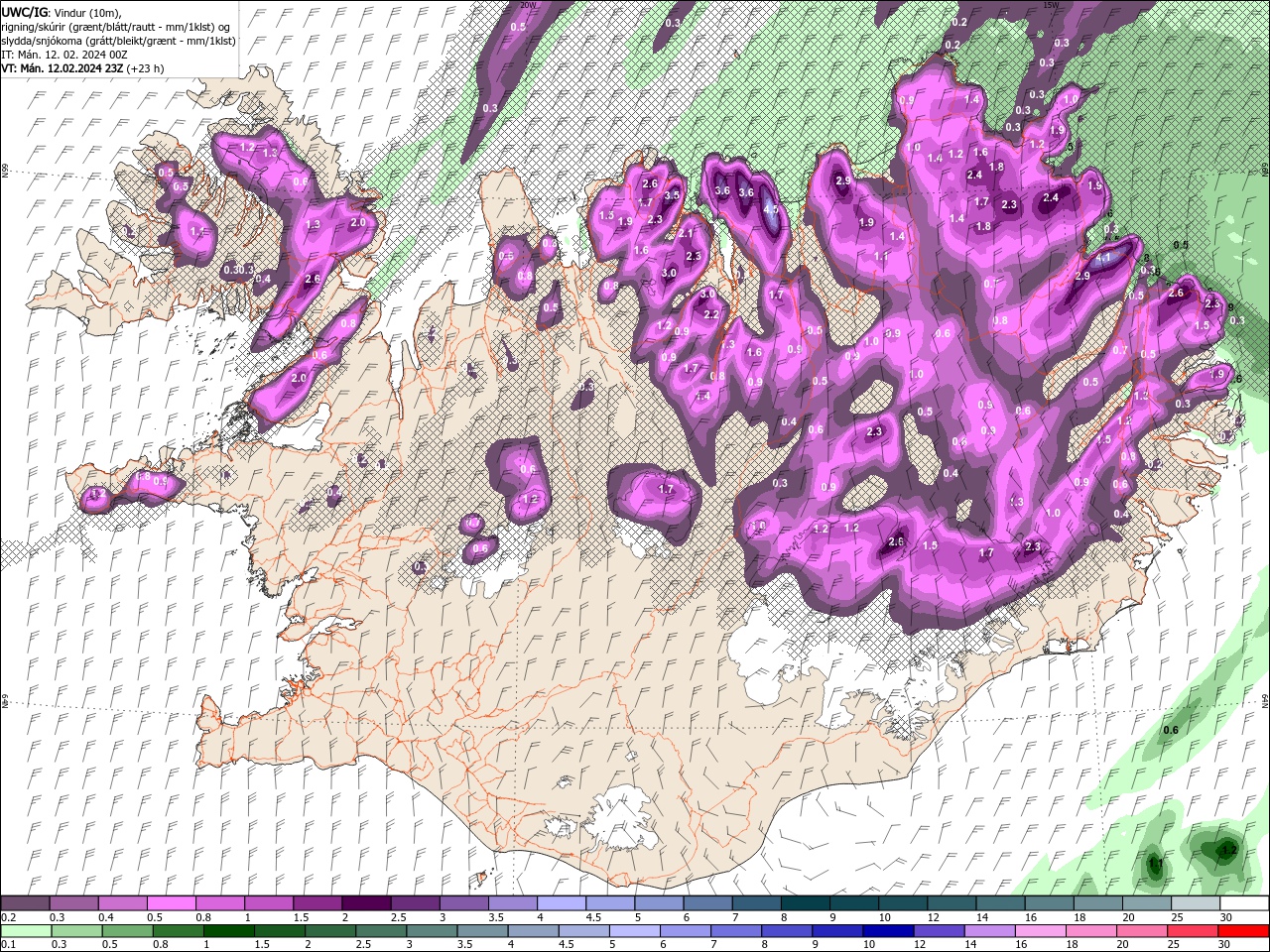Click the dark green rain legend swatch labeled 1
This screenshot has height=952, width=1270.
[231, 931]
